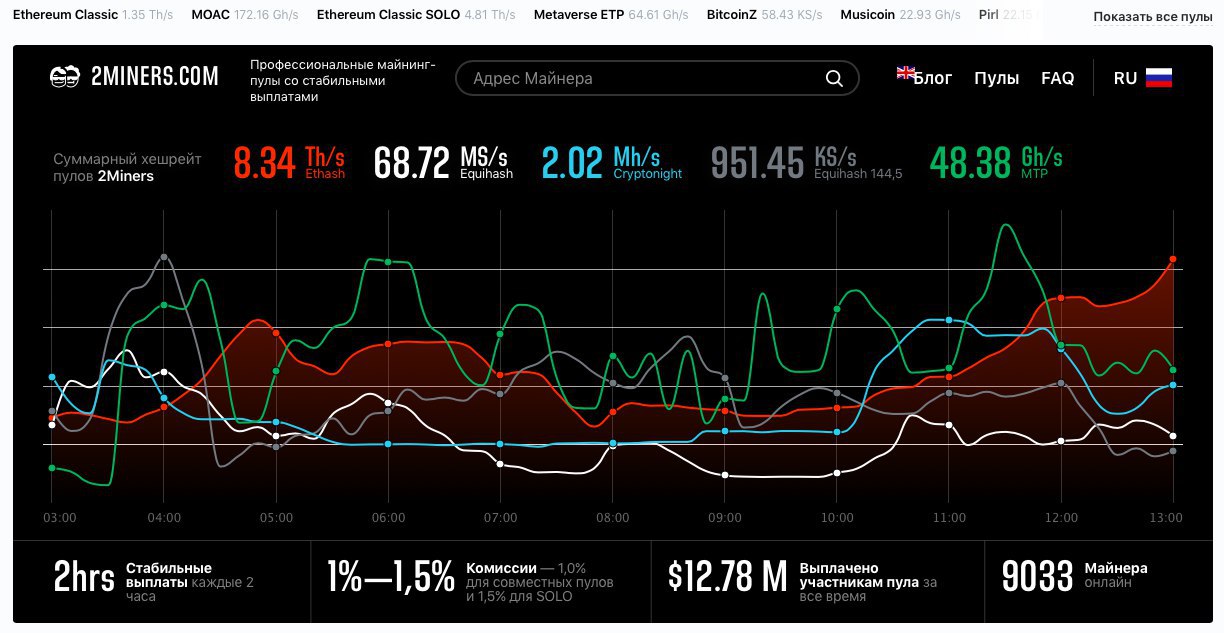
Task: Click the 03:00 time axis label
Action: [x=59, y=518]
